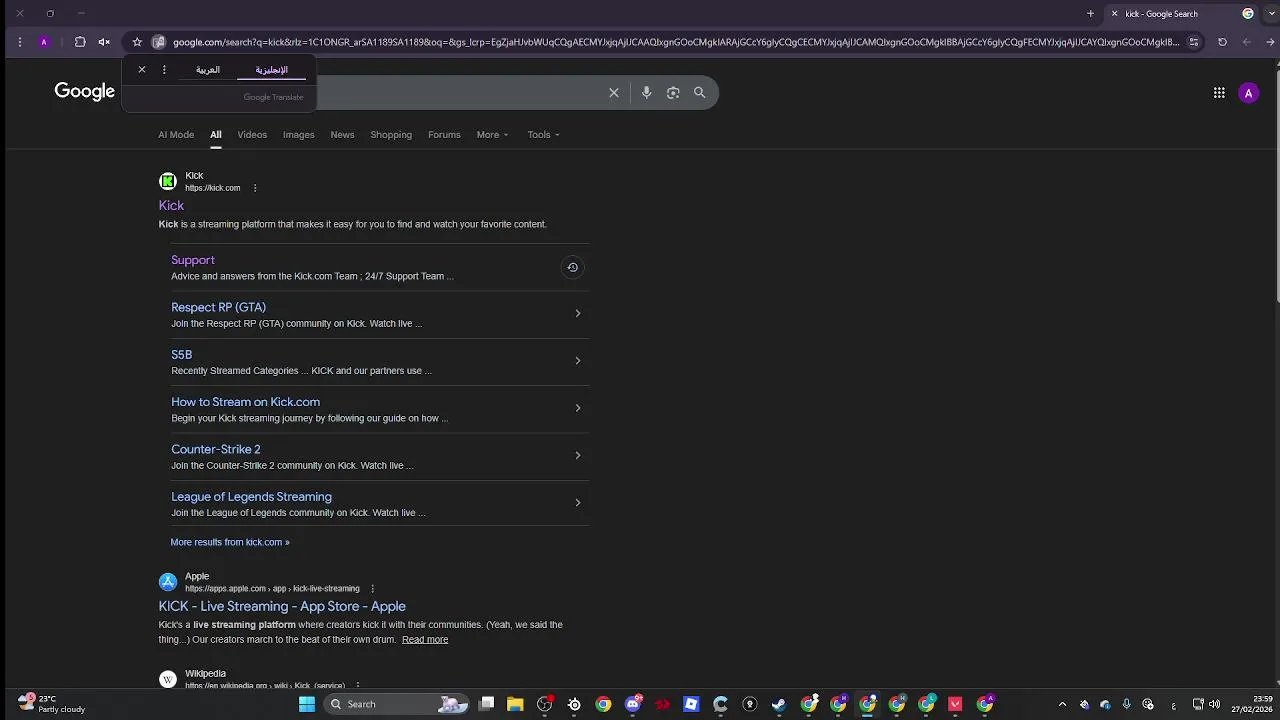Open the Kick result title link
The width and height of the screenshot is (1280, 720).
171,206
